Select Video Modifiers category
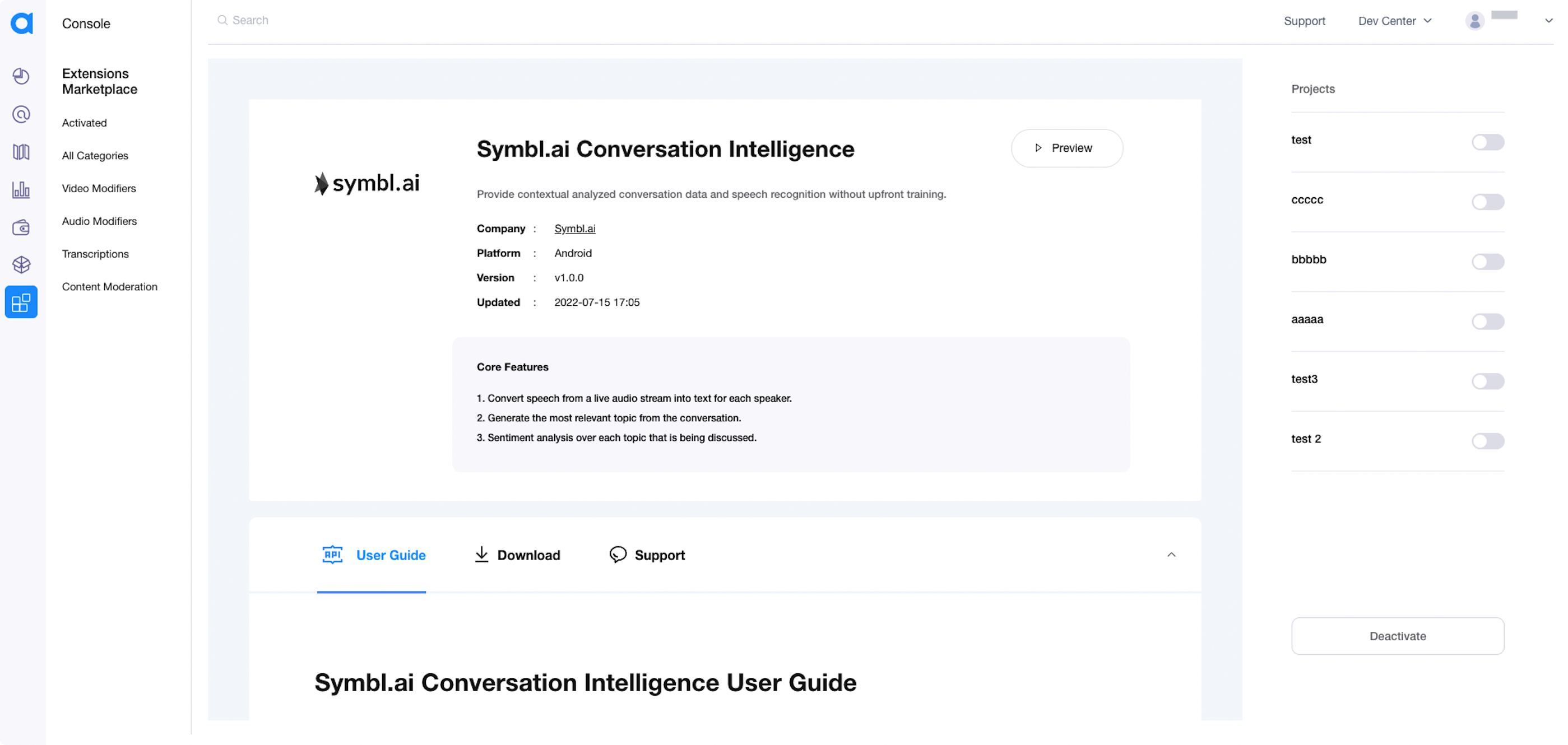The height and width of the screenshot is (745, 1568). point(99,188)
